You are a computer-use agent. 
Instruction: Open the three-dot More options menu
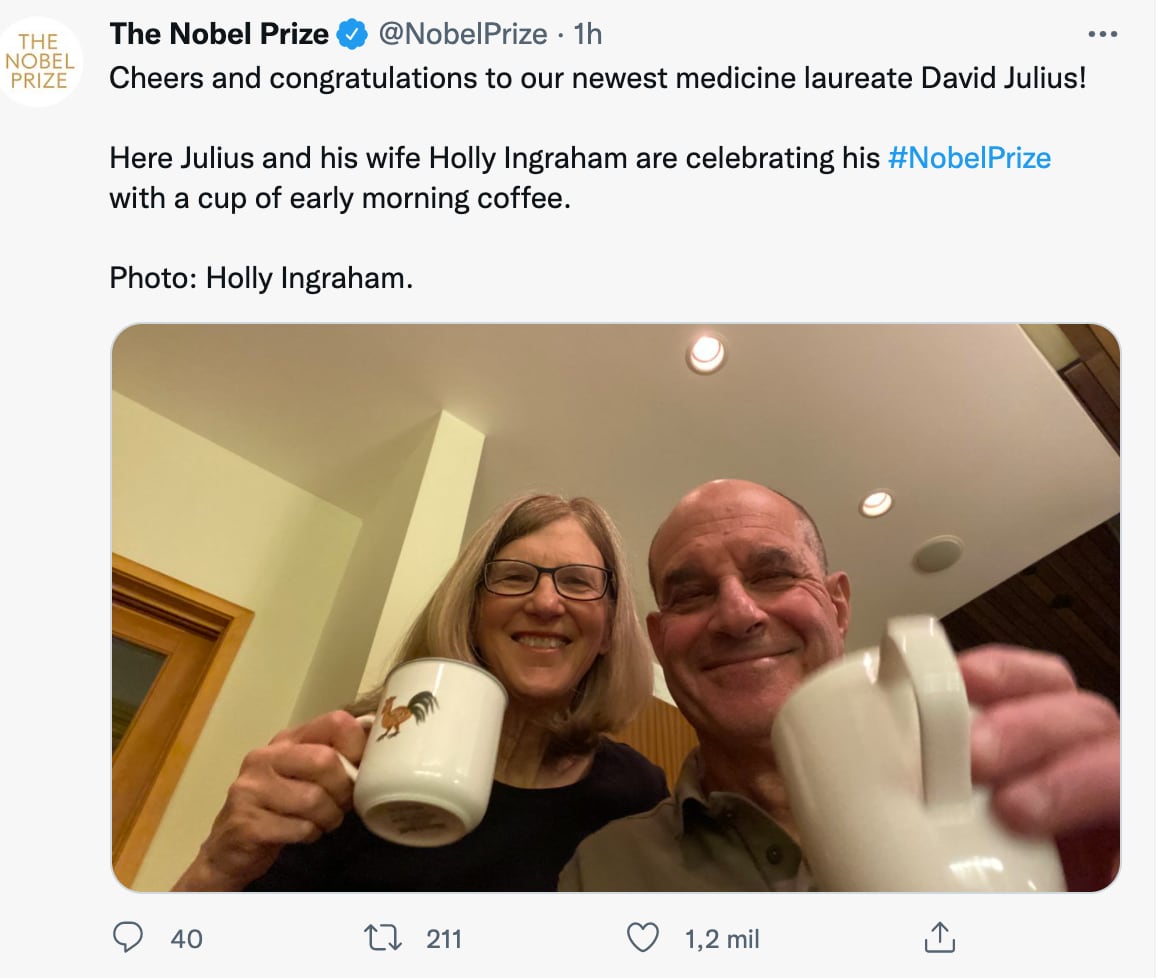(1102, 34)
